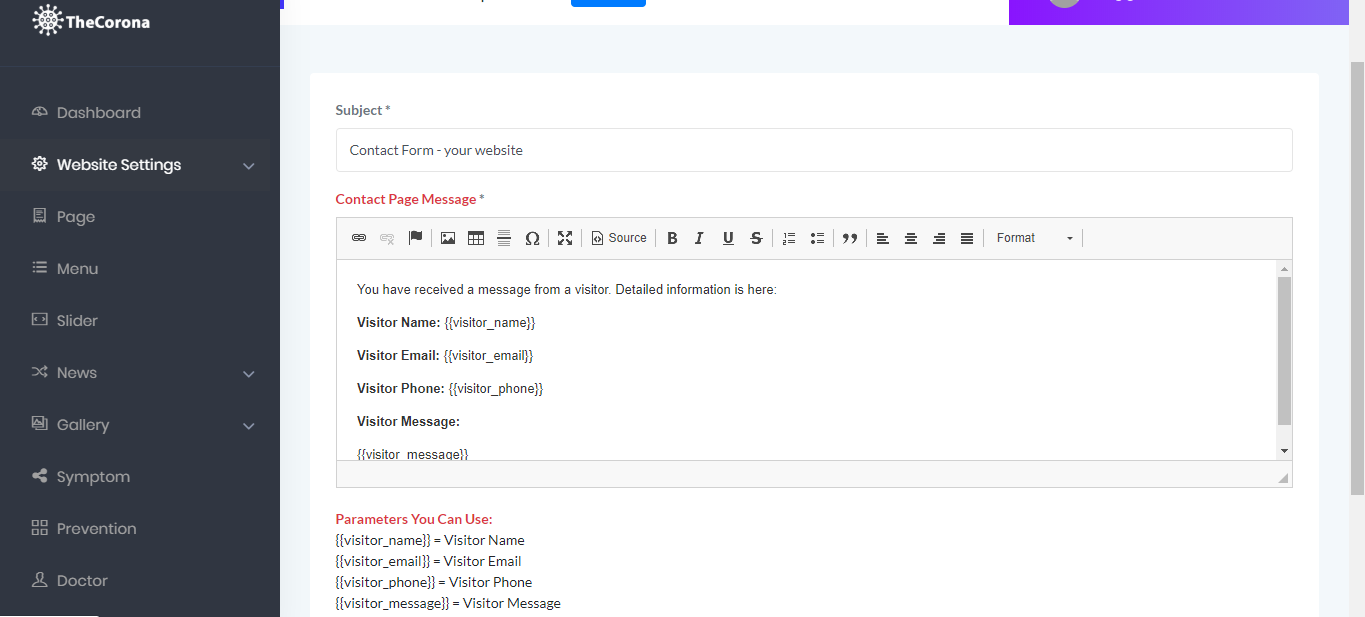Collapse Website Settings chevron
The height and width of the screenshot is (617, 1365).
[x=249, y=166]
